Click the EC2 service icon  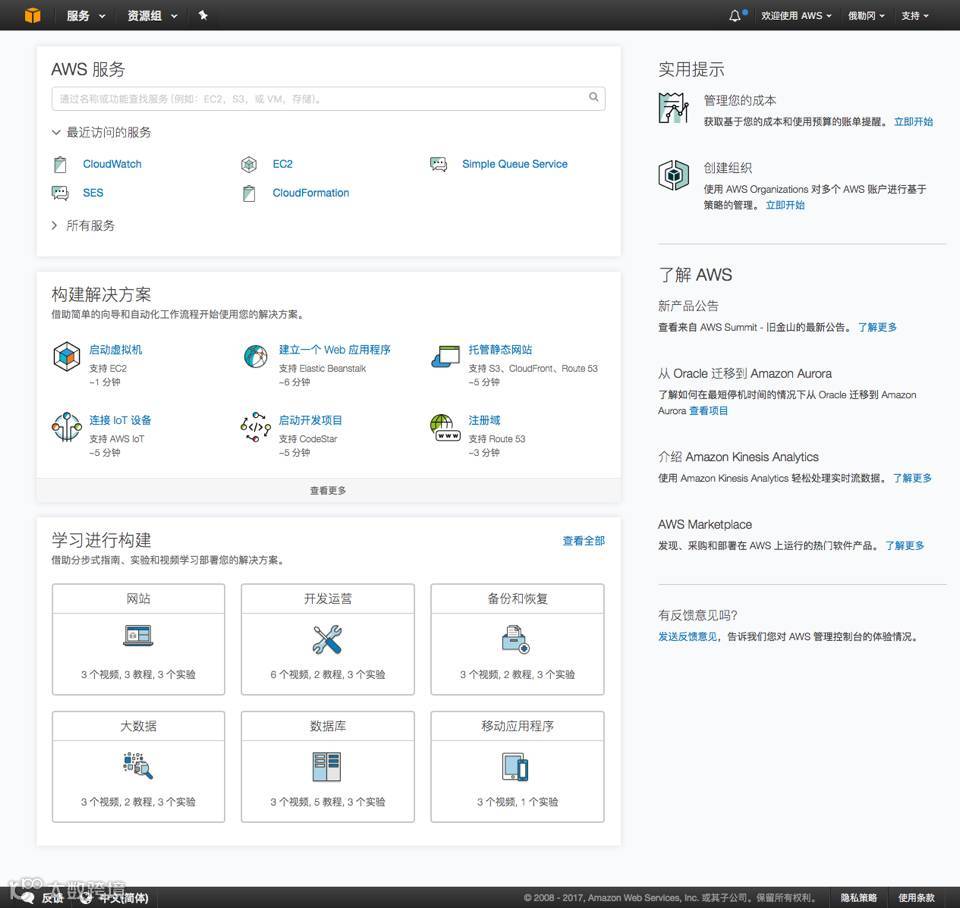click(249, 164)
